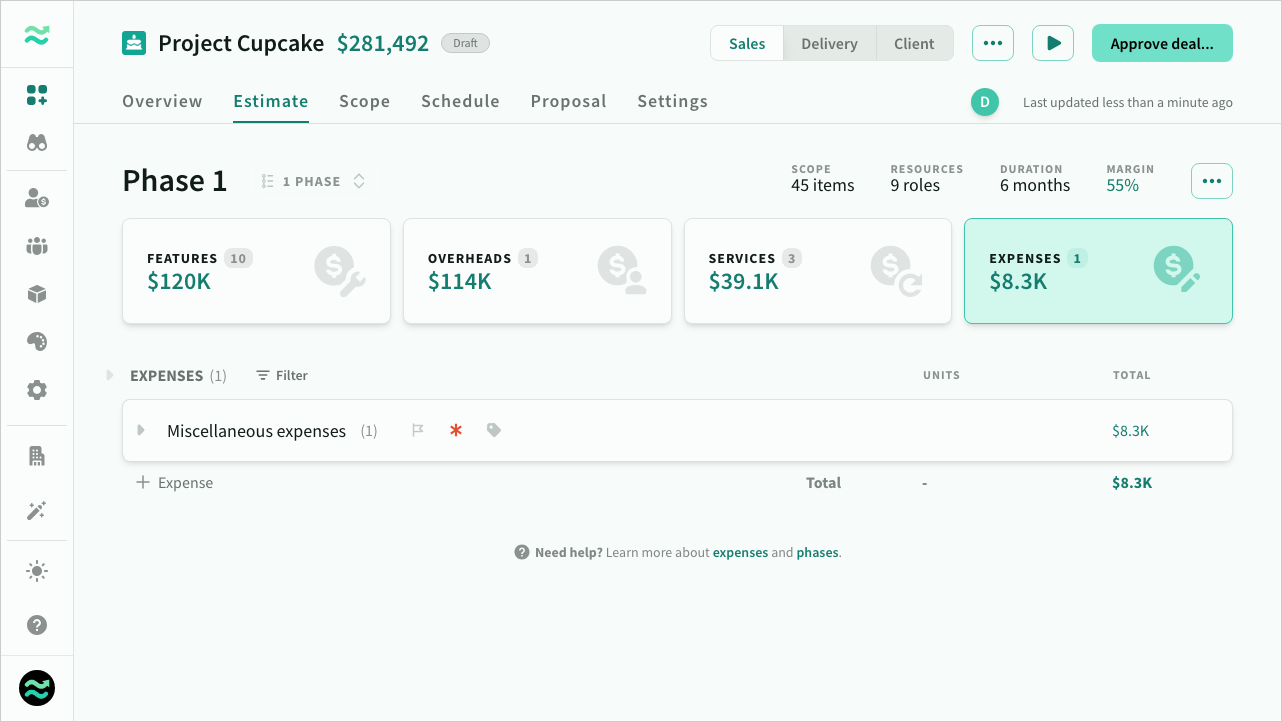The width and height of the screenshot is (1282, 722).
Task: Open the Proposal tab
Action: coord(568,101)
